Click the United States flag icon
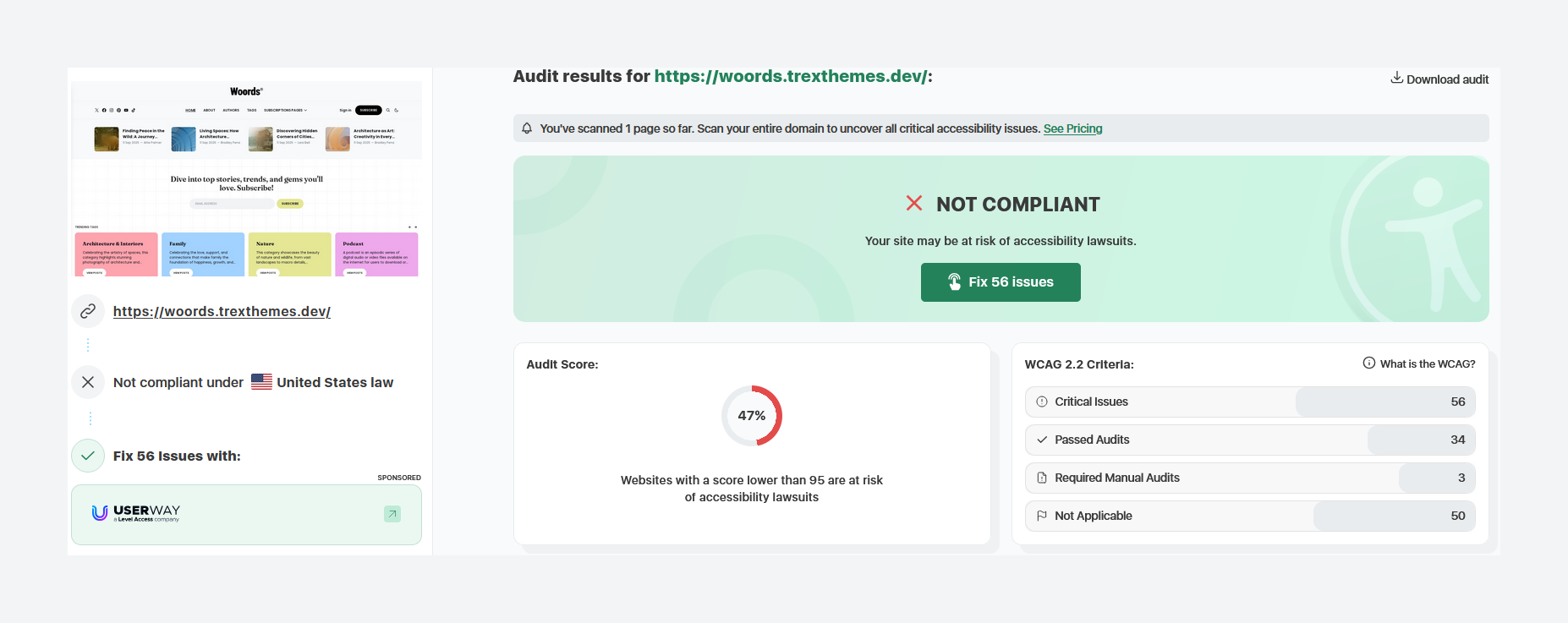Viewport: 1568px width, 623px height. [x=261, y=382]
